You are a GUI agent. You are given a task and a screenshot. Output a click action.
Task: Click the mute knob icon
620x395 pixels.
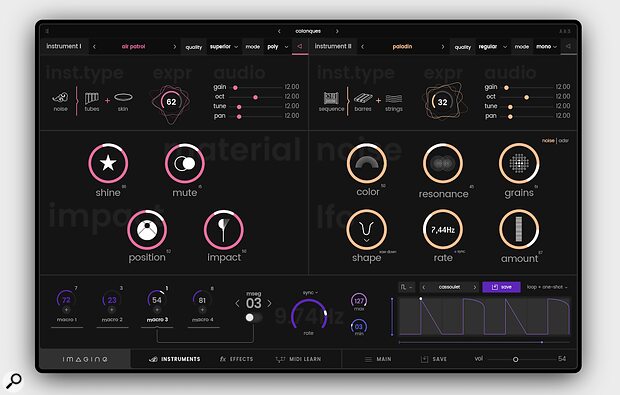185,163
